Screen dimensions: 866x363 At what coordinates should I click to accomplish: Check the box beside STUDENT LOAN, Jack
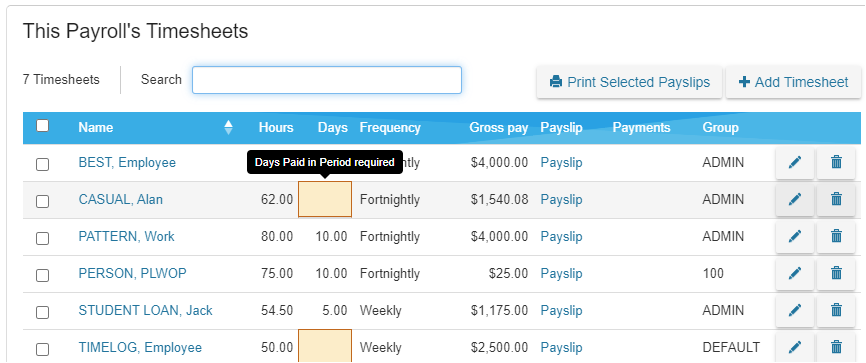point(43,313)
